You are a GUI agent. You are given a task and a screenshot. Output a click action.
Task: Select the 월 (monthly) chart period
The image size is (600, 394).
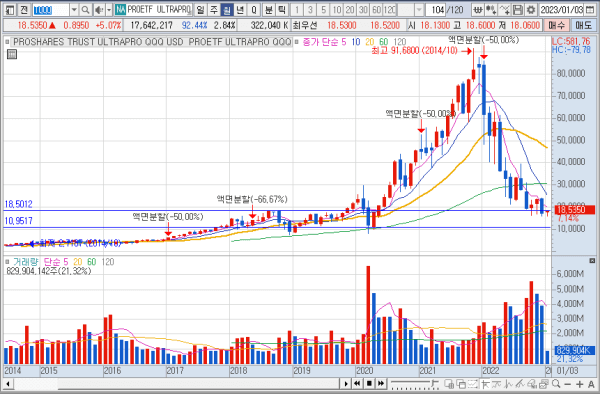227,10
